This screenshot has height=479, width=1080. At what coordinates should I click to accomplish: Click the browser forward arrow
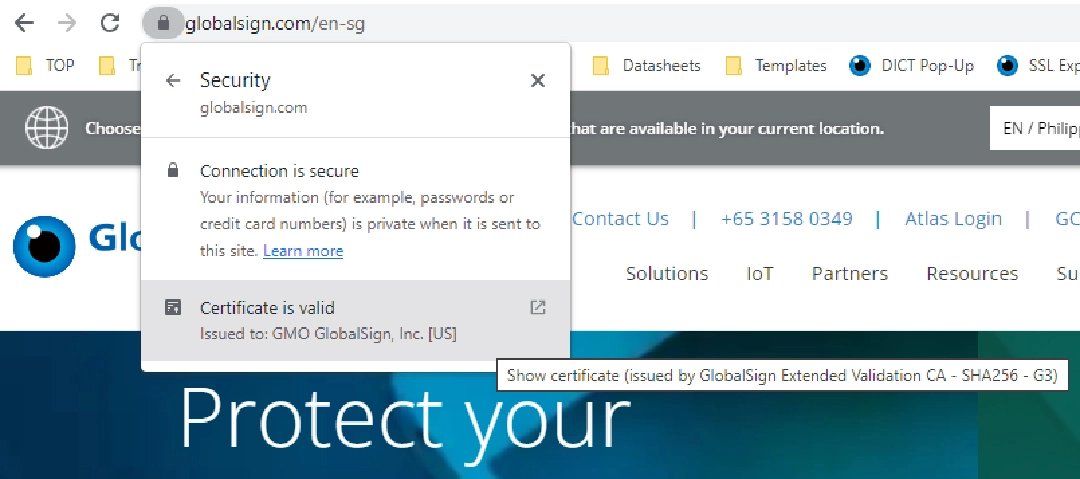tap(67, 23)
